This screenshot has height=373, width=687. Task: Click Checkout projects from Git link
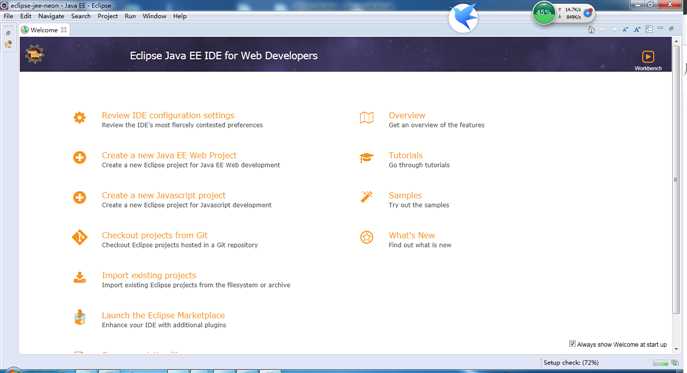click(155, 235)
